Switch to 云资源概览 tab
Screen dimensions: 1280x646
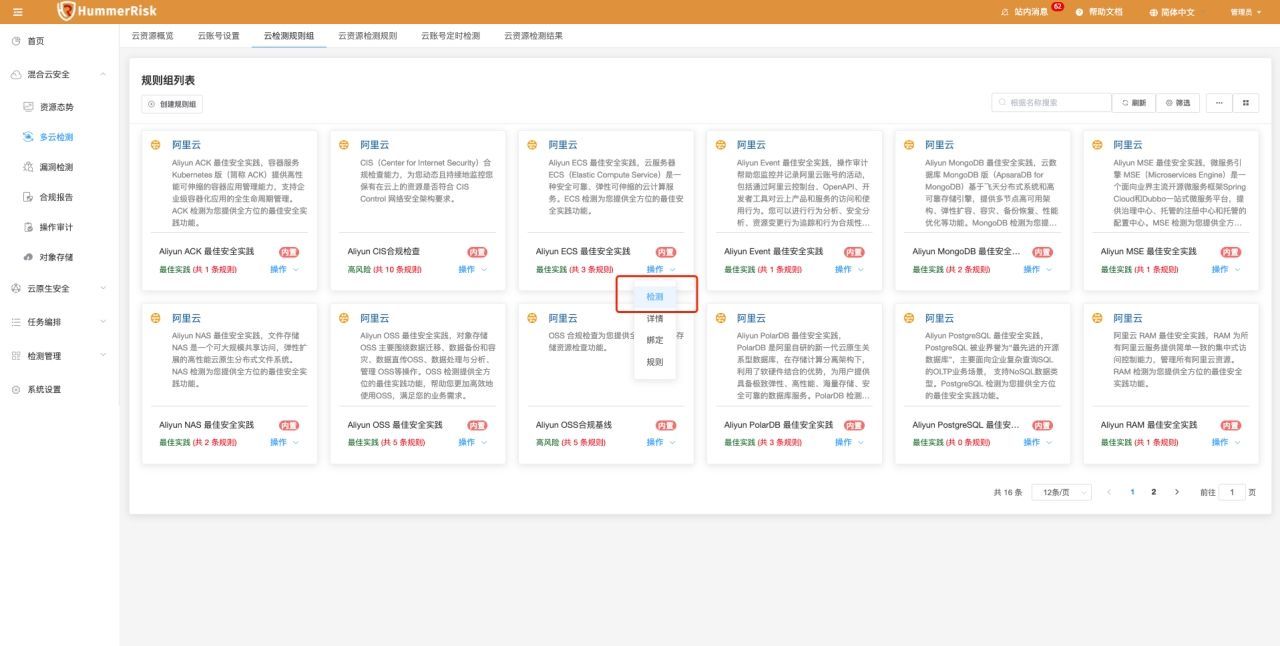(152, 35)
